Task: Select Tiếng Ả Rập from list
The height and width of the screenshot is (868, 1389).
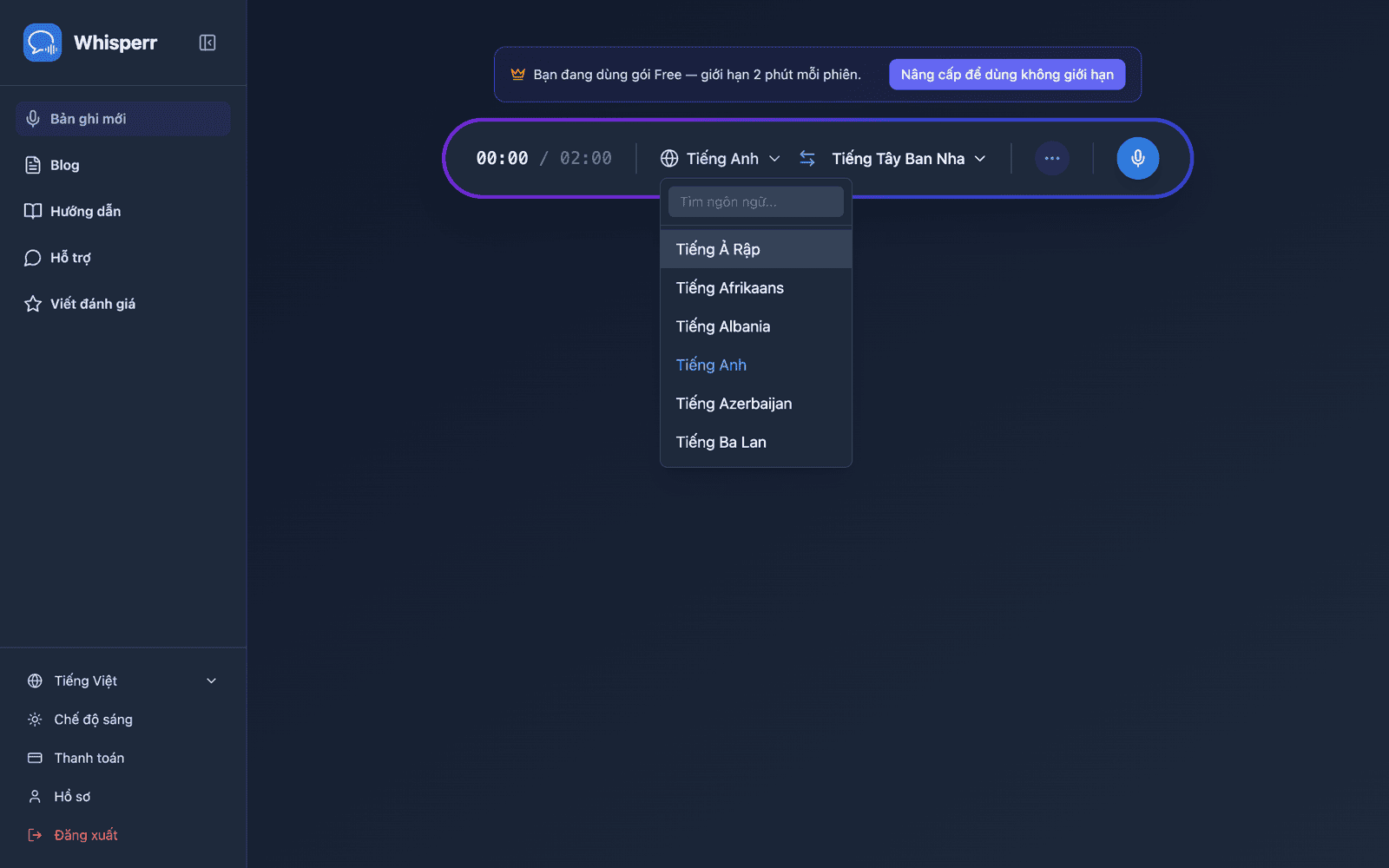Action: (756, 249)
